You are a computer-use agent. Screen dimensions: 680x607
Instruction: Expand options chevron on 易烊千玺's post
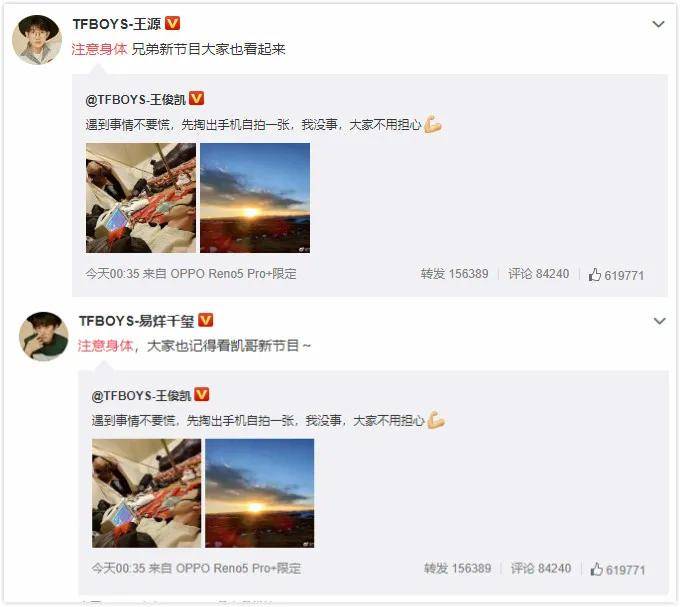pyautogui.click(x=660, y=321)
